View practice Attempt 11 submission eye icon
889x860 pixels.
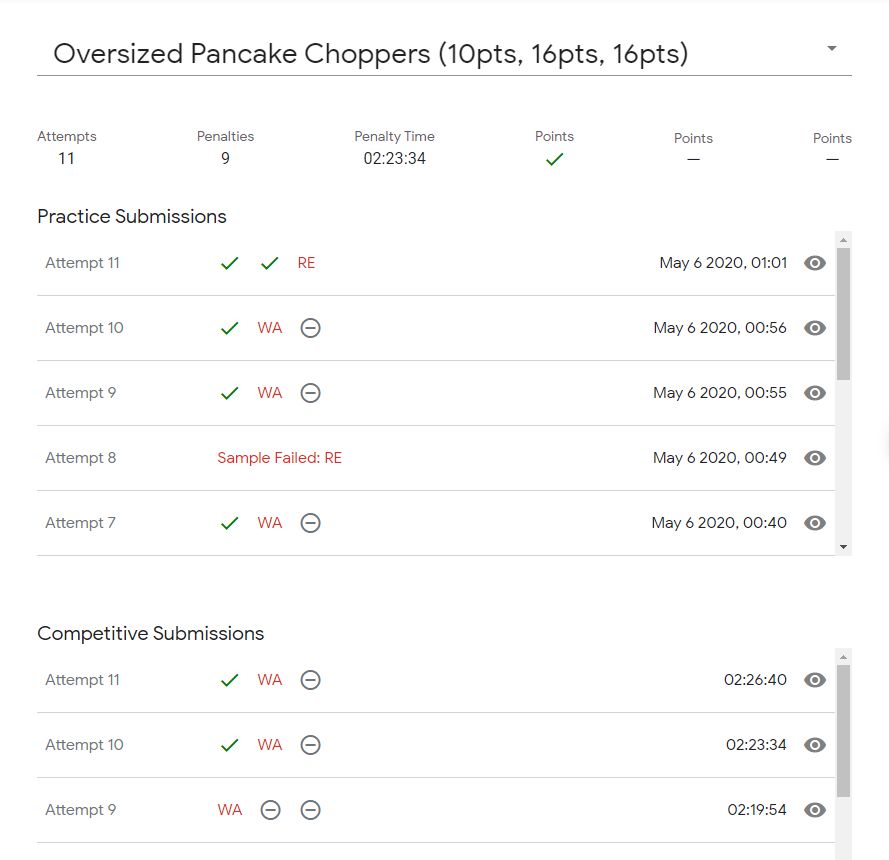(x=815, y=263)
